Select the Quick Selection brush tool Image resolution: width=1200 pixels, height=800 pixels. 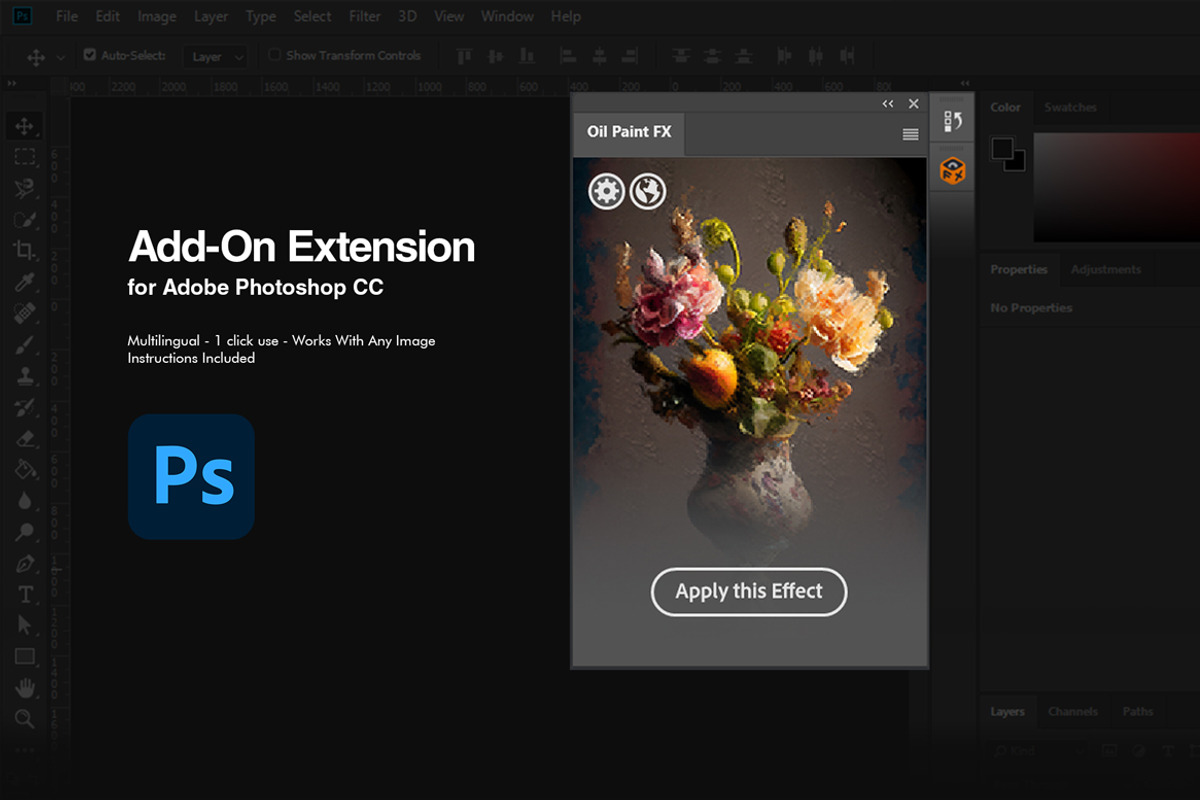click(x=25, y=219)
